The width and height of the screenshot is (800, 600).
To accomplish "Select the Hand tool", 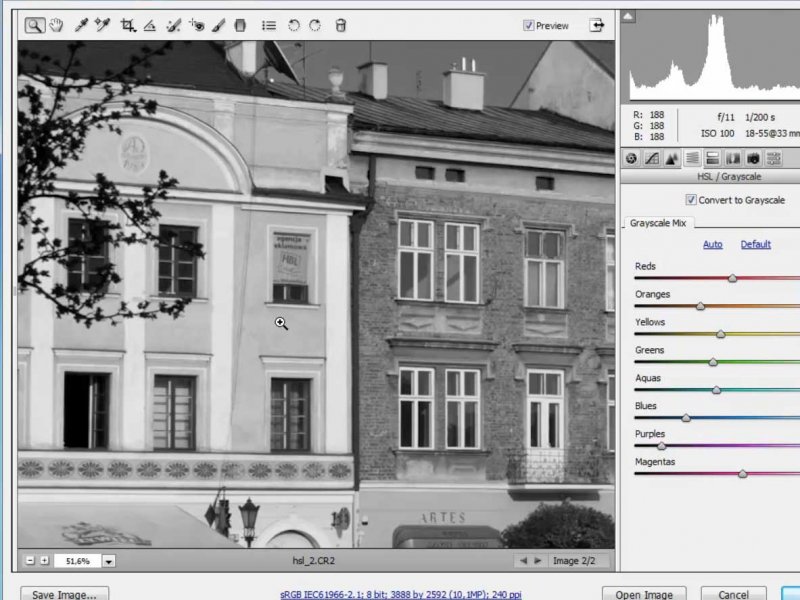I will (x=56, y=25).
